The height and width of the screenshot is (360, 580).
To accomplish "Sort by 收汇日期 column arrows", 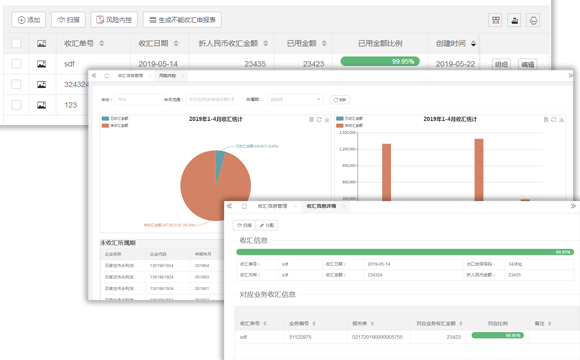I will 176,43.
